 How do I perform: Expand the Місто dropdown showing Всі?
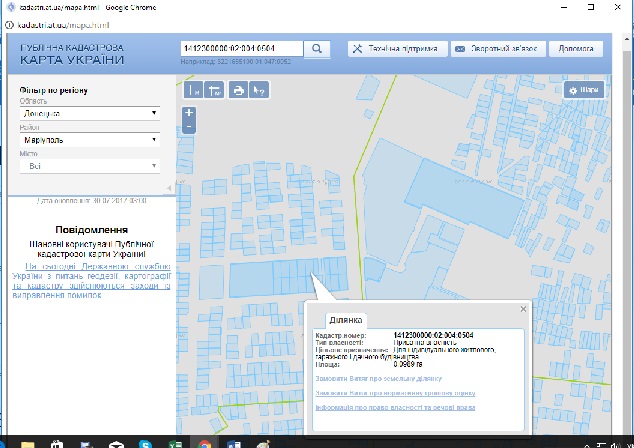click(90, 166)
